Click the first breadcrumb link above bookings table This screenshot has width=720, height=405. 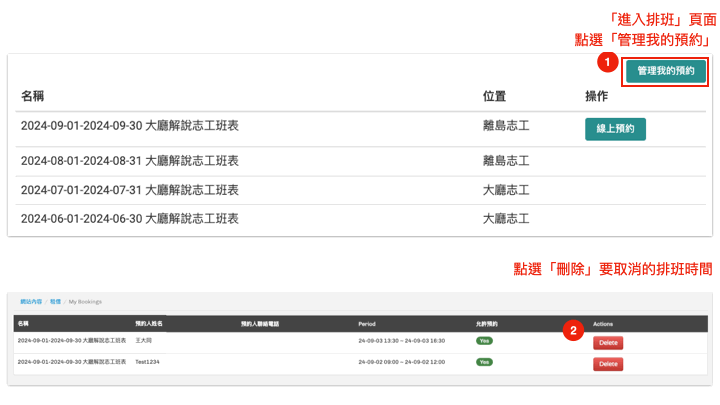point(31,301)
